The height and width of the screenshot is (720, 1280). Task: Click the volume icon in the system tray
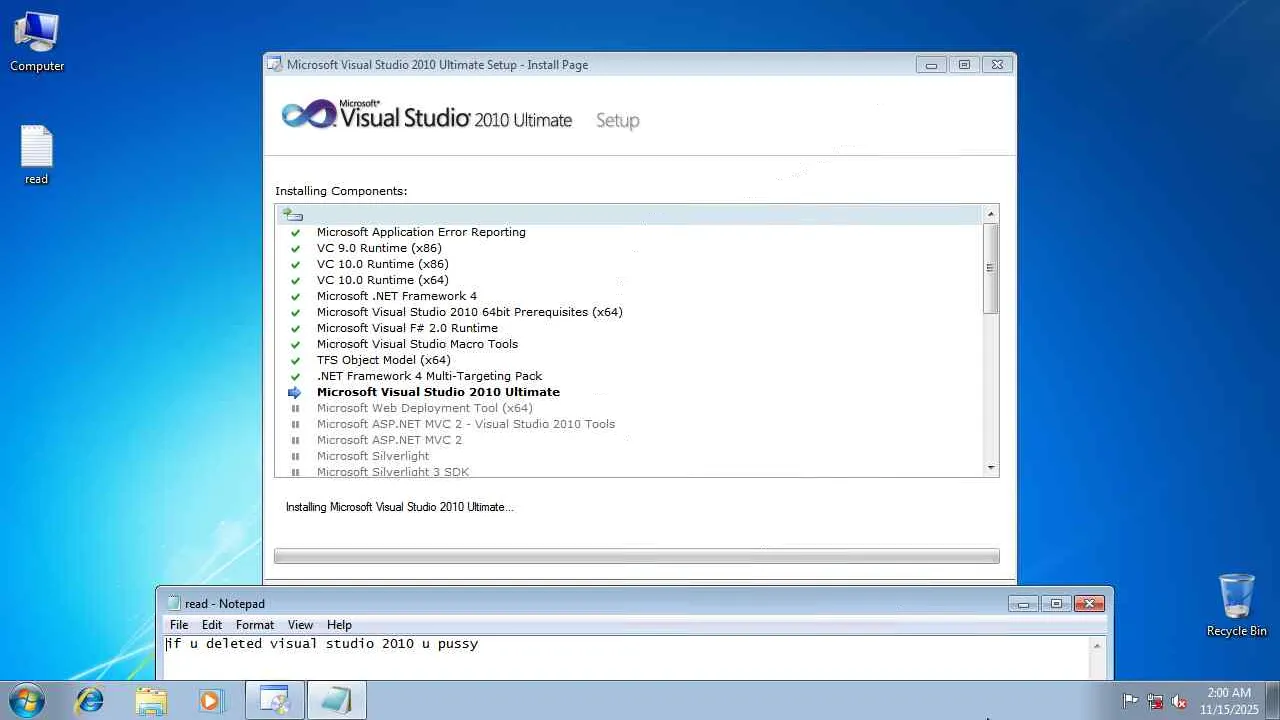[1180, 701]
